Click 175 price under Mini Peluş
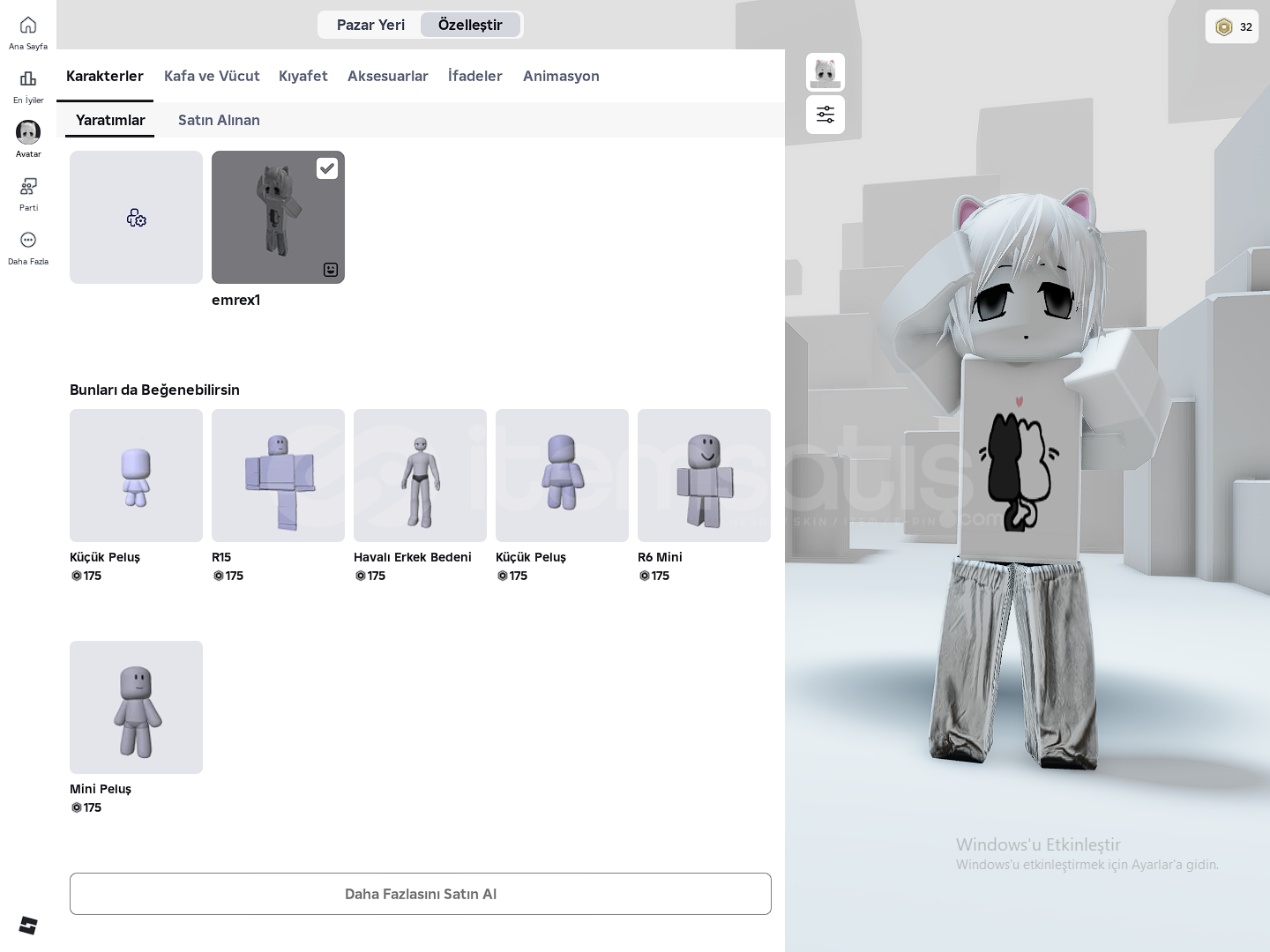Viewport: 1270px width, 952px height. 86,807
